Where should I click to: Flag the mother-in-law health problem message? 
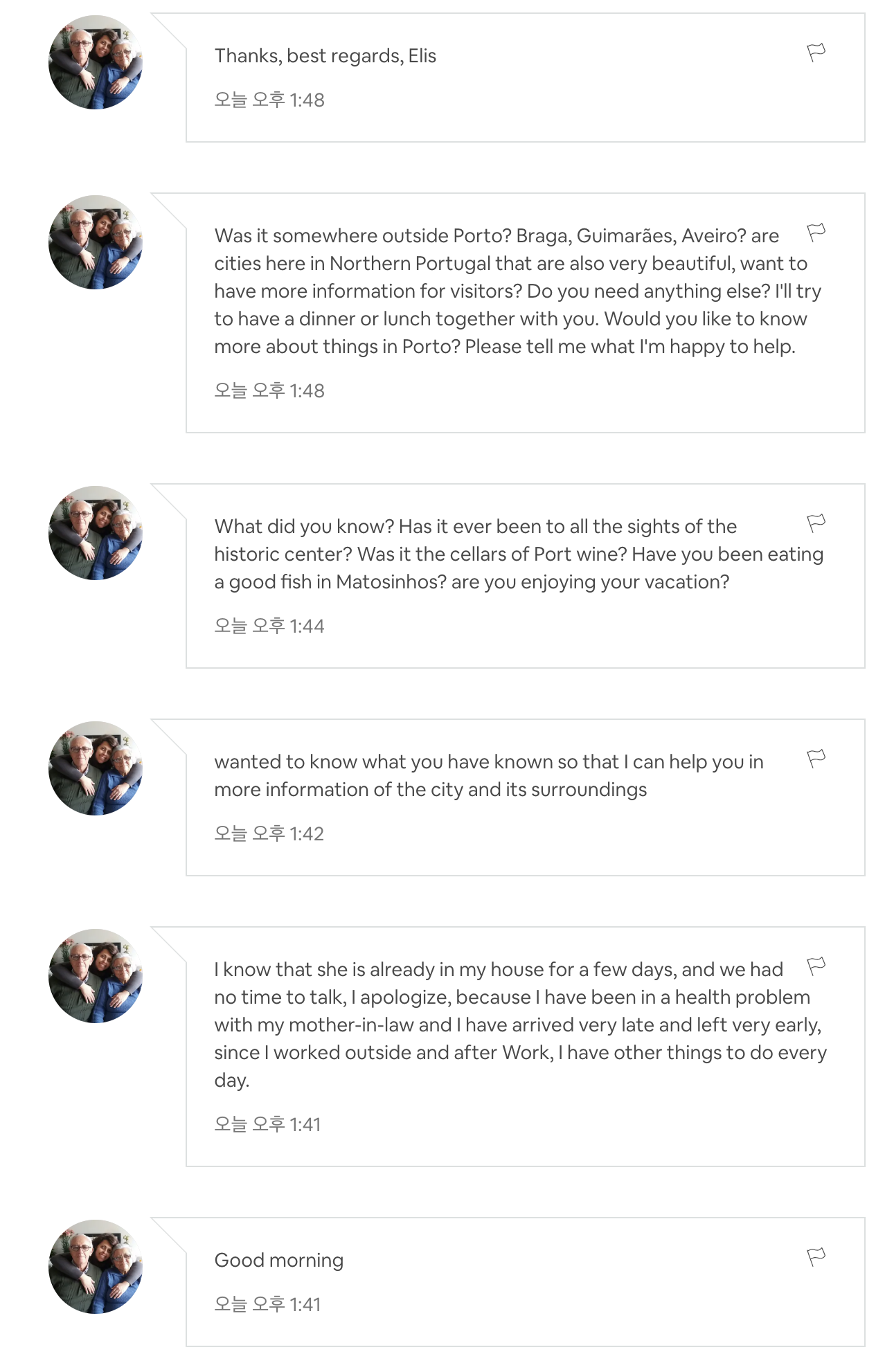tap(816, 966)
